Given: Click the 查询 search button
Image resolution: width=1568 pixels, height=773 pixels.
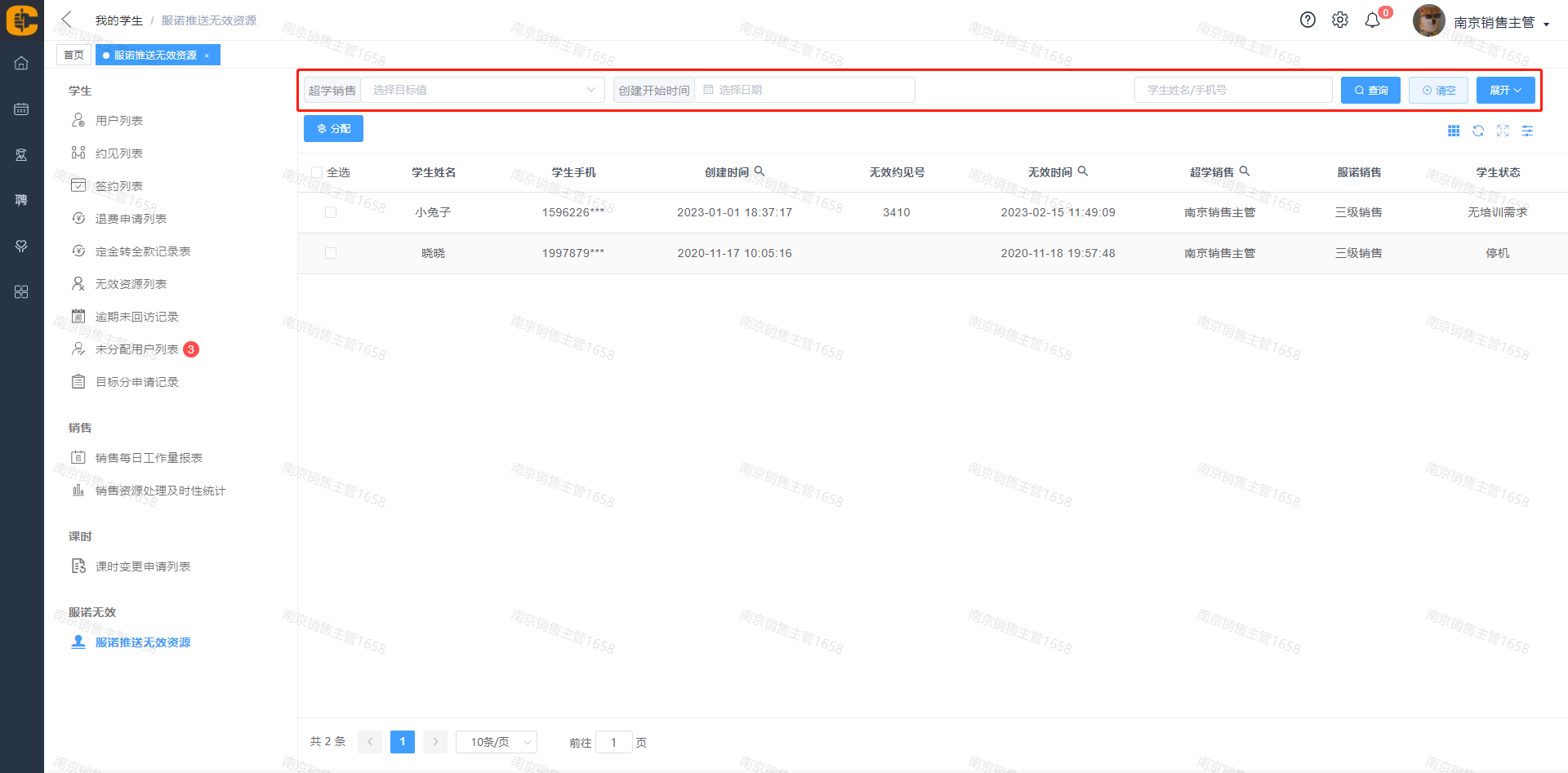Looking at the screenshot, I should pyautogui.click(x=1370, y=90).
